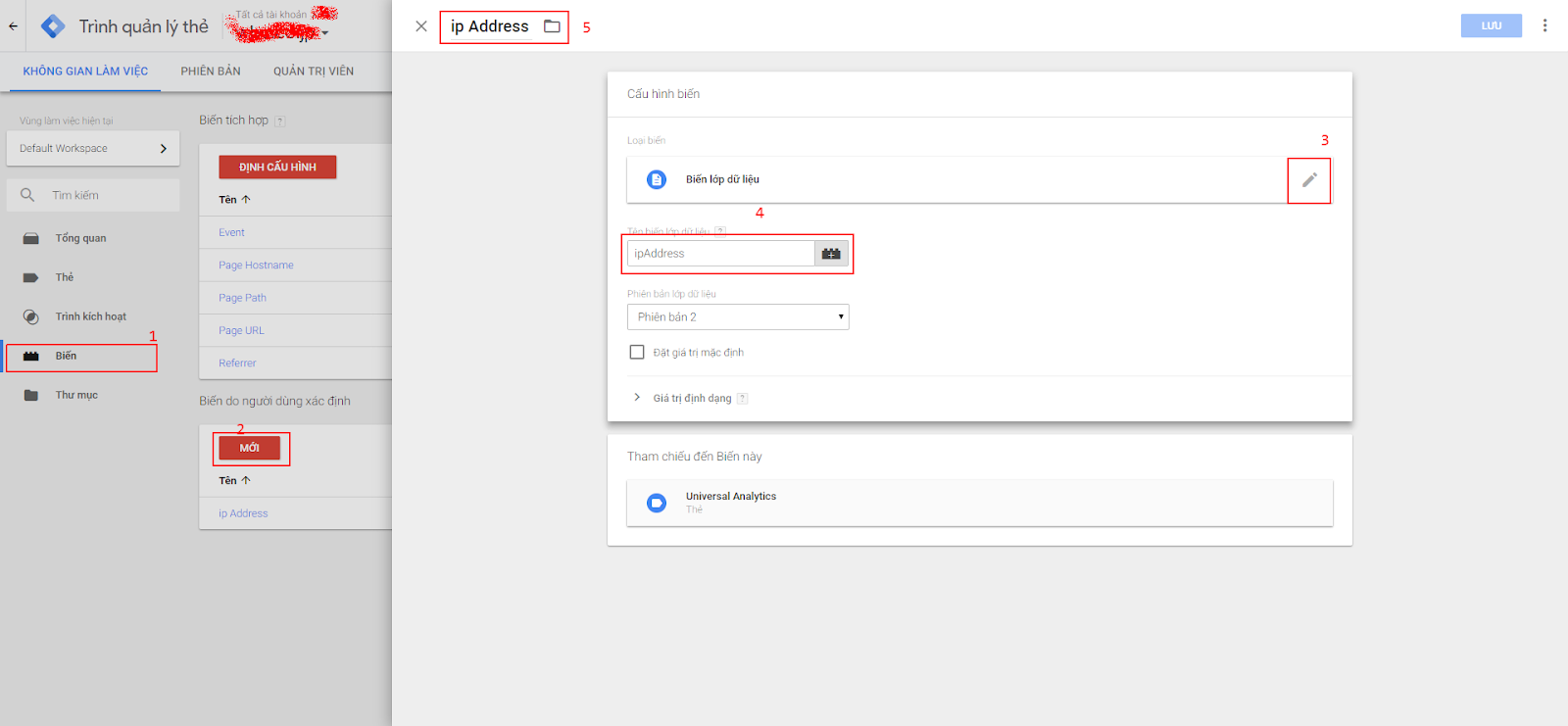Viewport: 1568px width, 726px height.
Task: Sort built-in variables by Tên arrow
Action: 246,199
